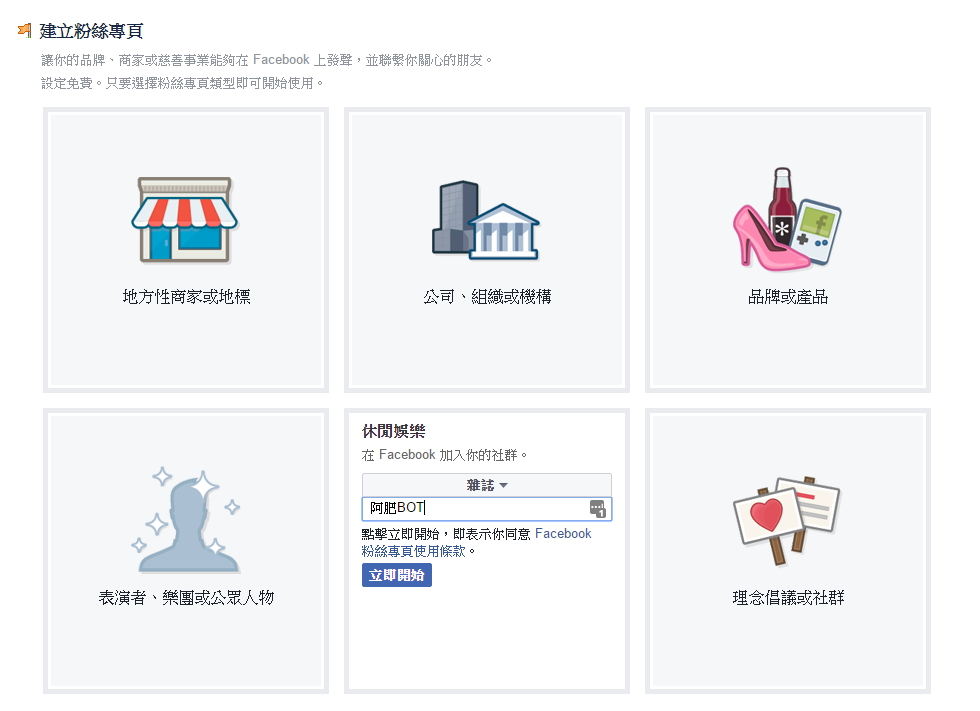Screen dimensions: 980x711
Task: Click the 品牌或產品 label
Action: 788,296
